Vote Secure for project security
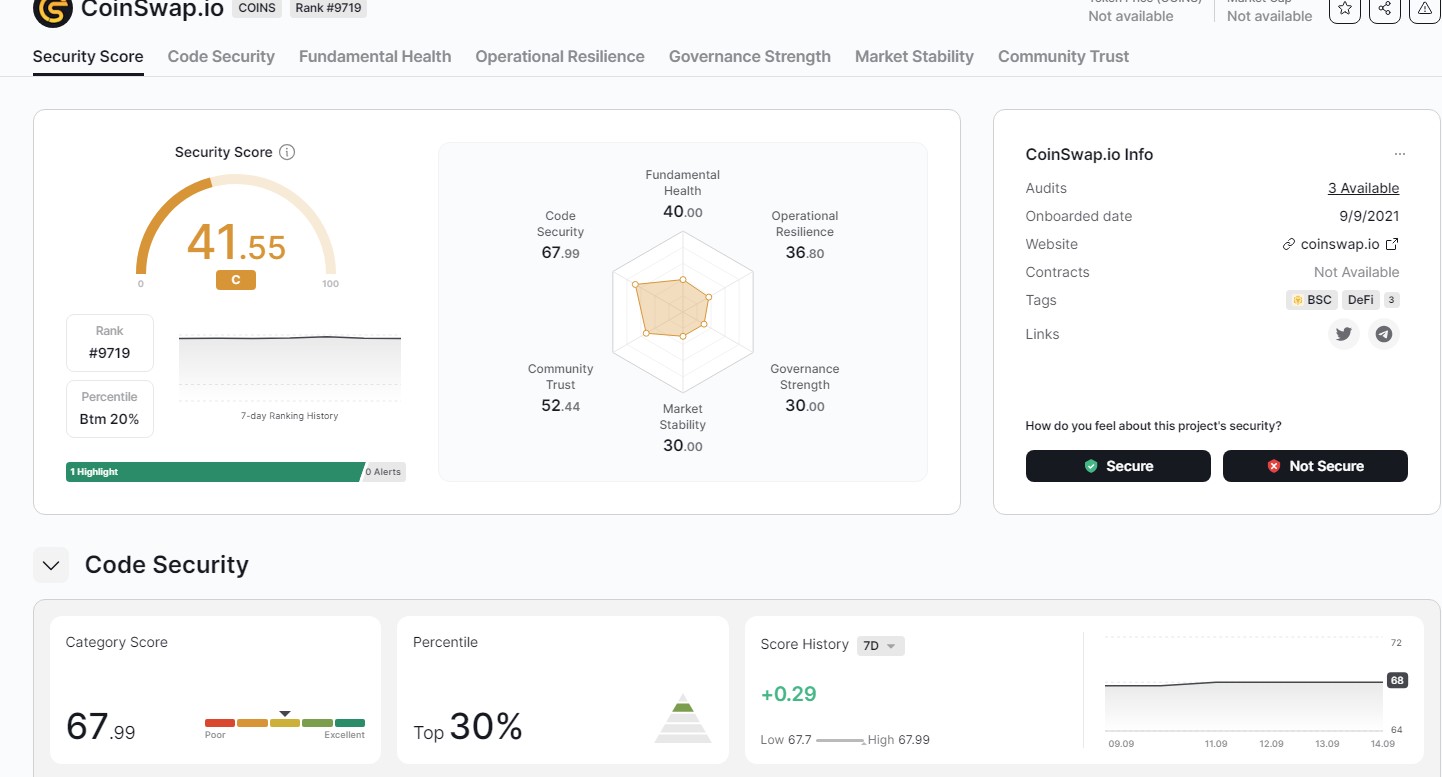Screen dimensions: 1442x777 coord(1118,466)
